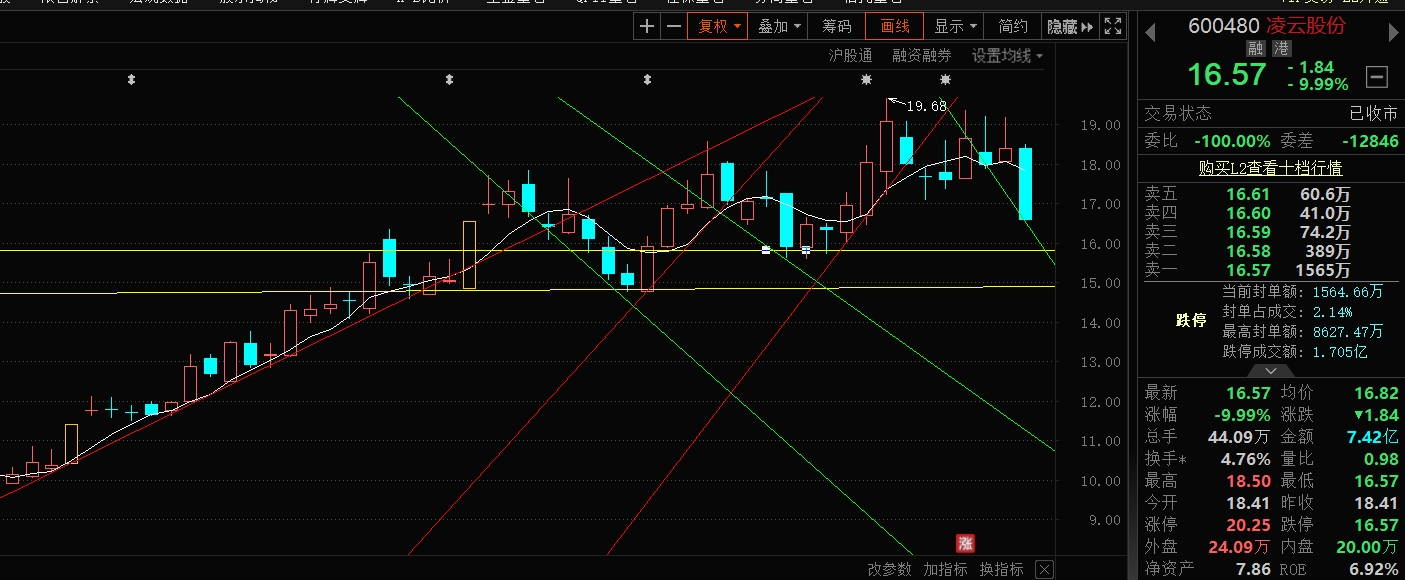Click the 金额 7.42亿 value
The width and height of the screenshot is (1405, 580).
click(1372, 437)
